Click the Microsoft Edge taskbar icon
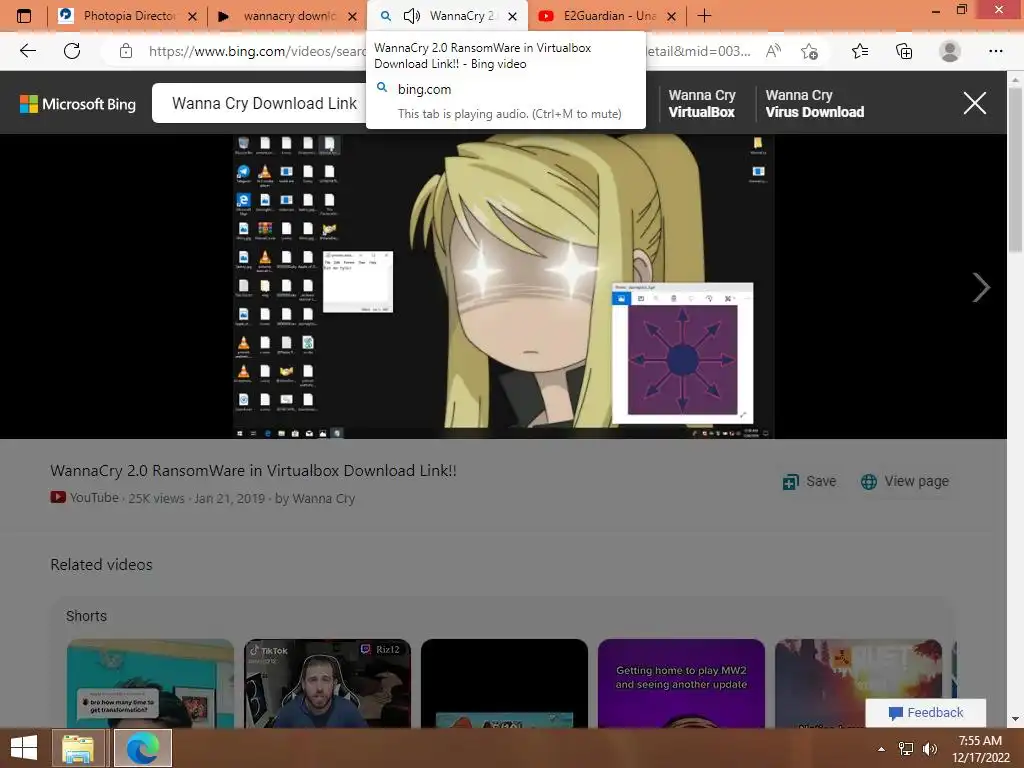The image size is (1024, 768). pyautogui.click(x=142, y=748)
